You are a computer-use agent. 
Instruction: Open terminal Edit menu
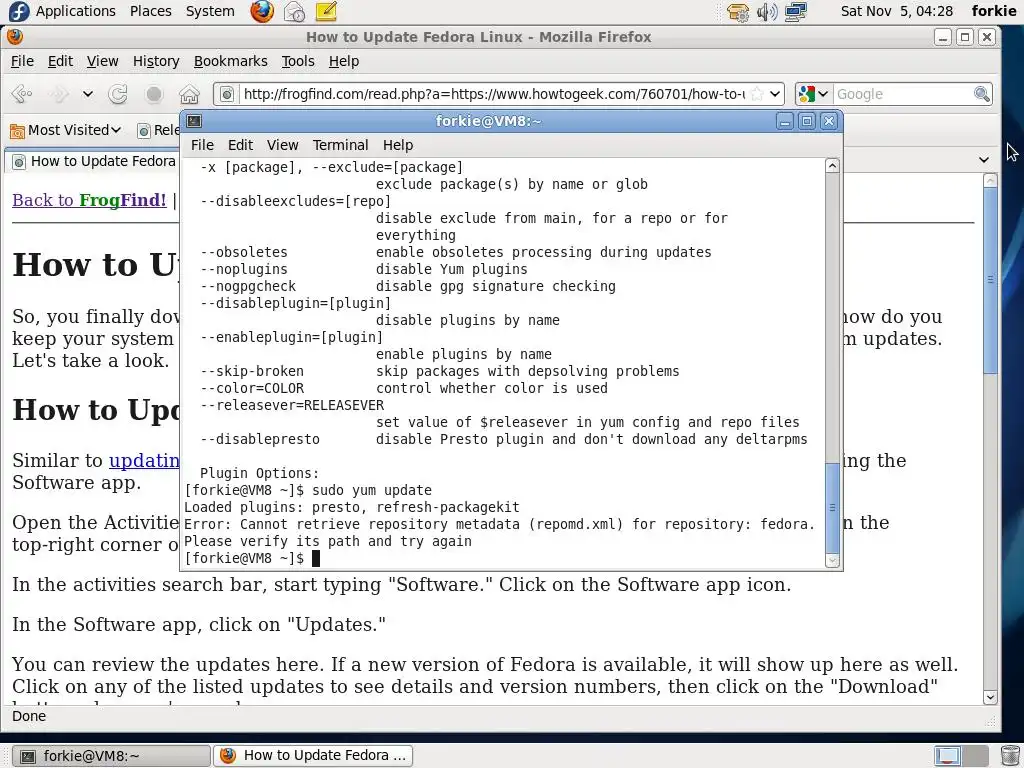coord(240,145)
